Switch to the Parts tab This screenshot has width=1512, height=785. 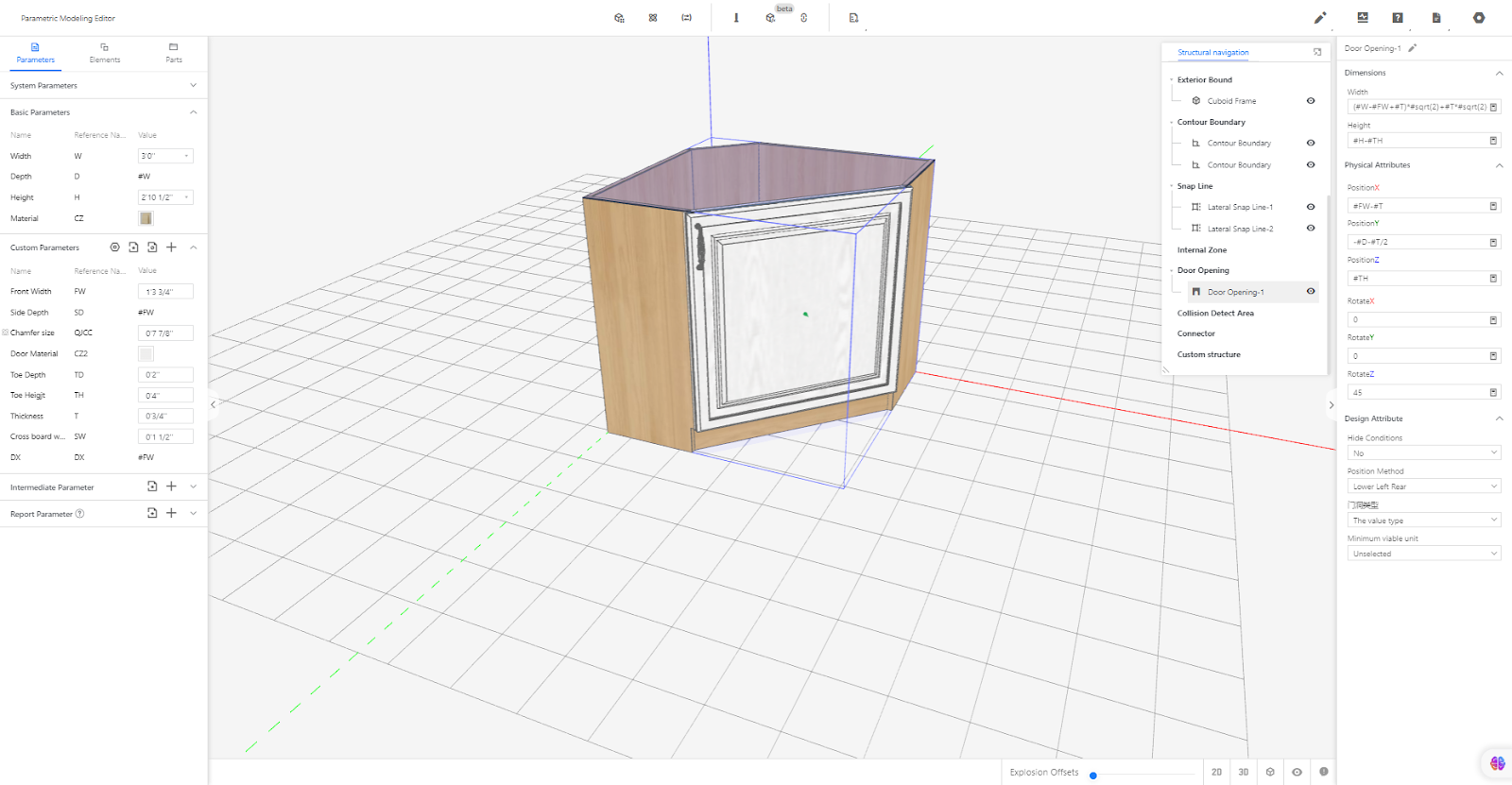[174, 53]
